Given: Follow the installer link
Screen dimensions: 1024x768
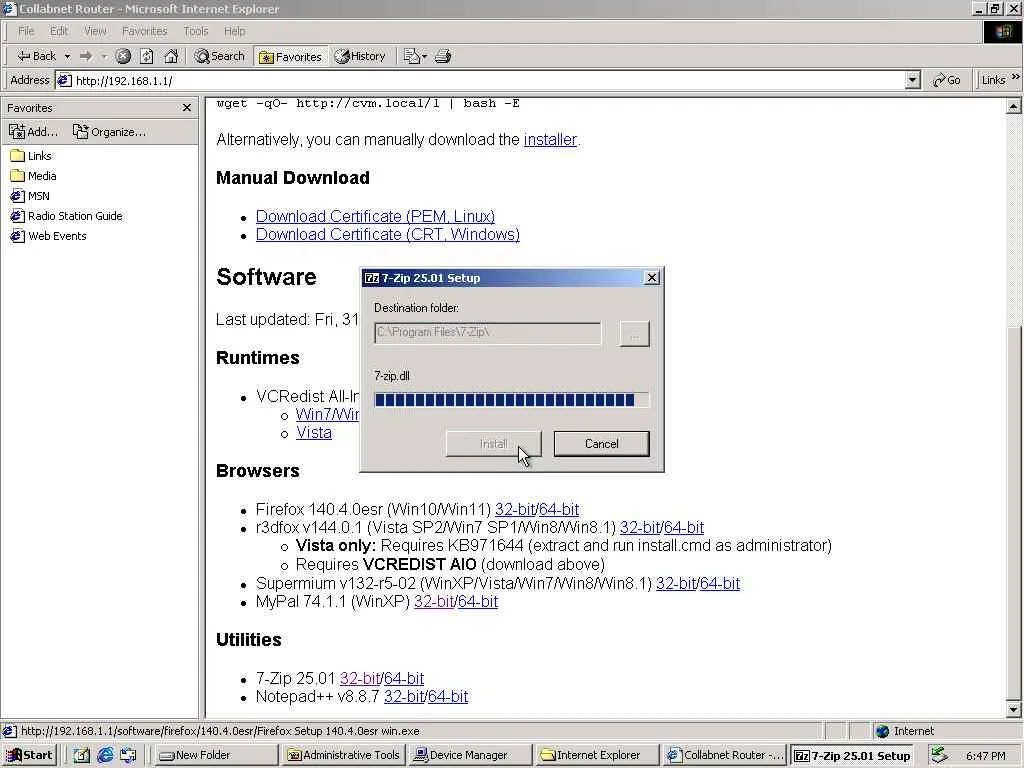Looking at the screenshot, I should pos(550,140).
